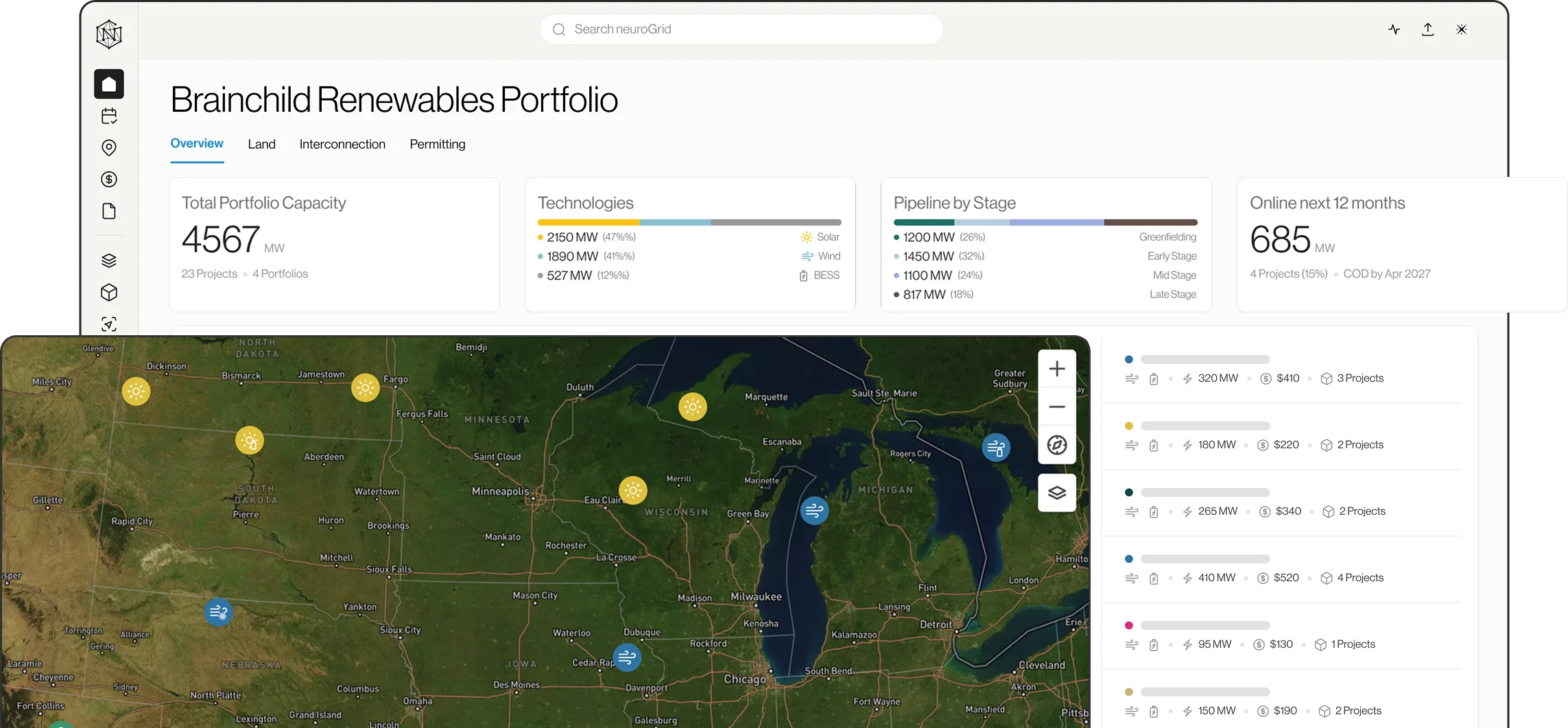Open the calendar view from the sidebar
Image resolution: width=1568 pixels, height=728 pixels.
pyautogui.click(x=109, y=116)
